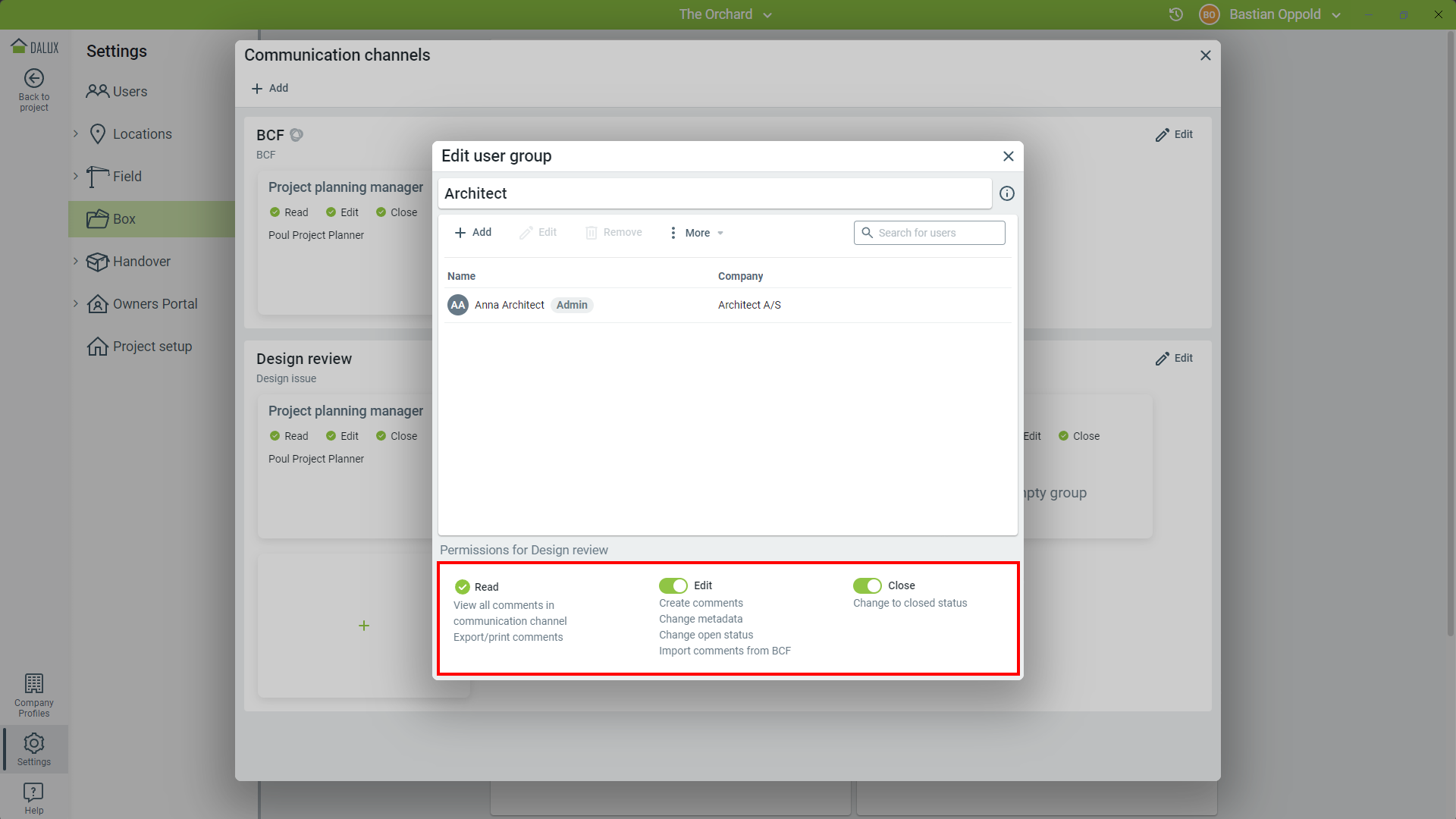The height and width of the screenshot is (819, 1456).
Task: Click Anna Architect's AA avatar
Action: [x=457, y=305]
